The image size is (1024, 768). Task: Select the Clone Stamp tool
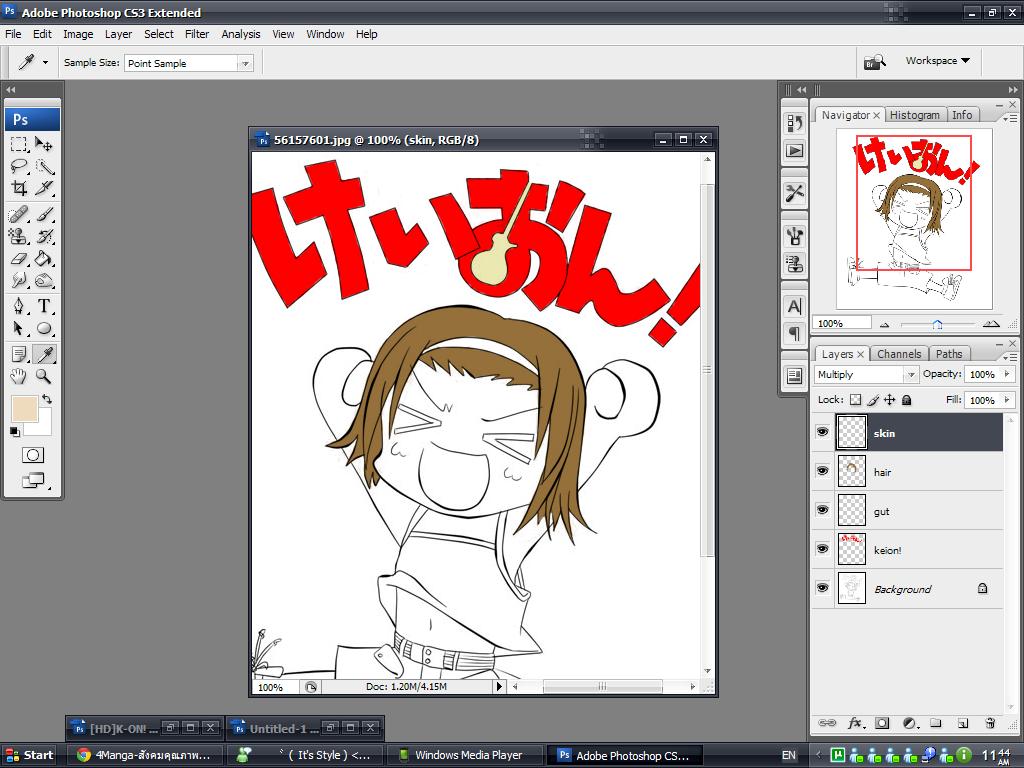19,236
